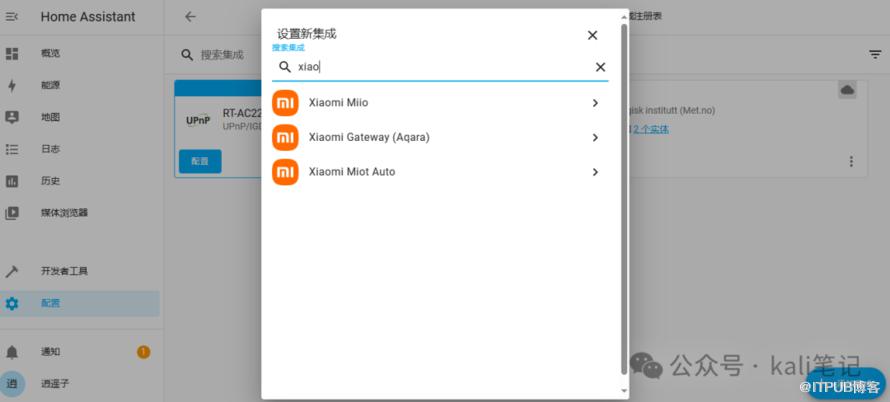
Task: Click the Home Assistant title
Action: 88,17
